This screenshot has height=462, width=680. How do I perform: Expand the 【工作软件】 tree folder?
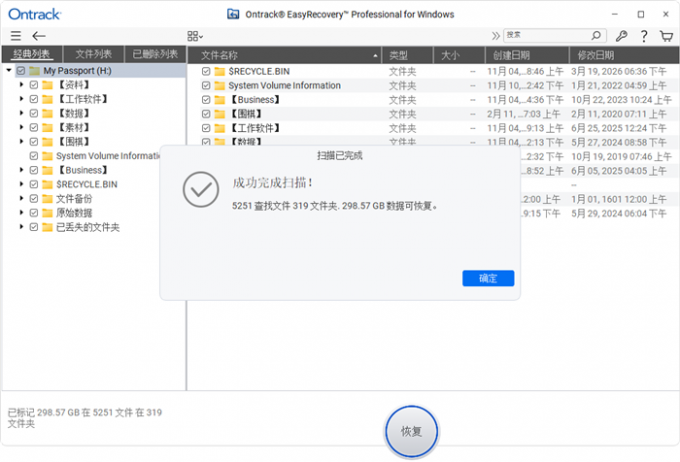[21, 99]
